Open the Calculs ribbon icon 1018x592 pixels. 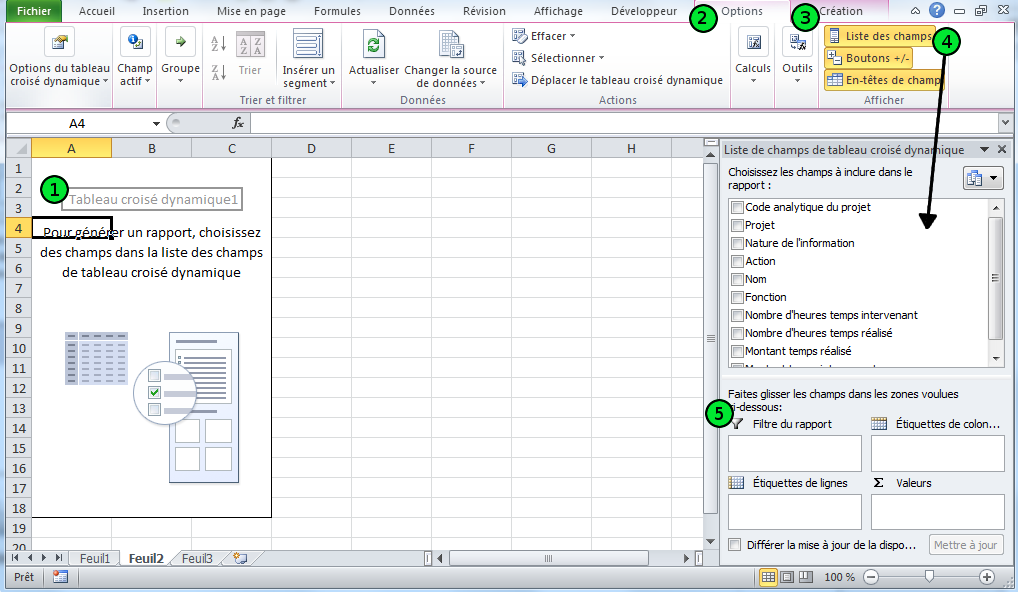(753, 44)
